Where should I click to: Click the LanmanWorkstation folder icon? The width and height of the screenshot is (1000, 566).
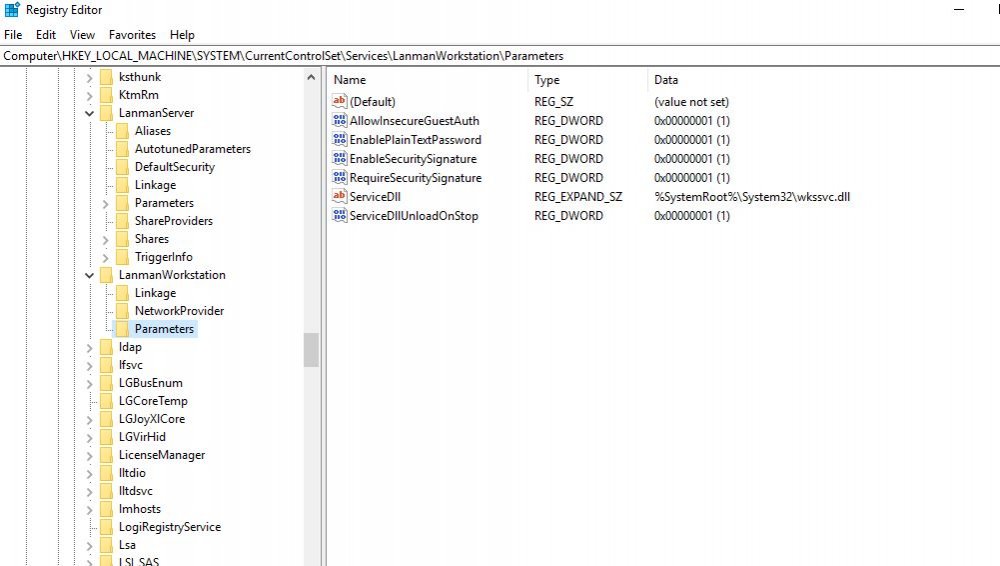(107, 274)
